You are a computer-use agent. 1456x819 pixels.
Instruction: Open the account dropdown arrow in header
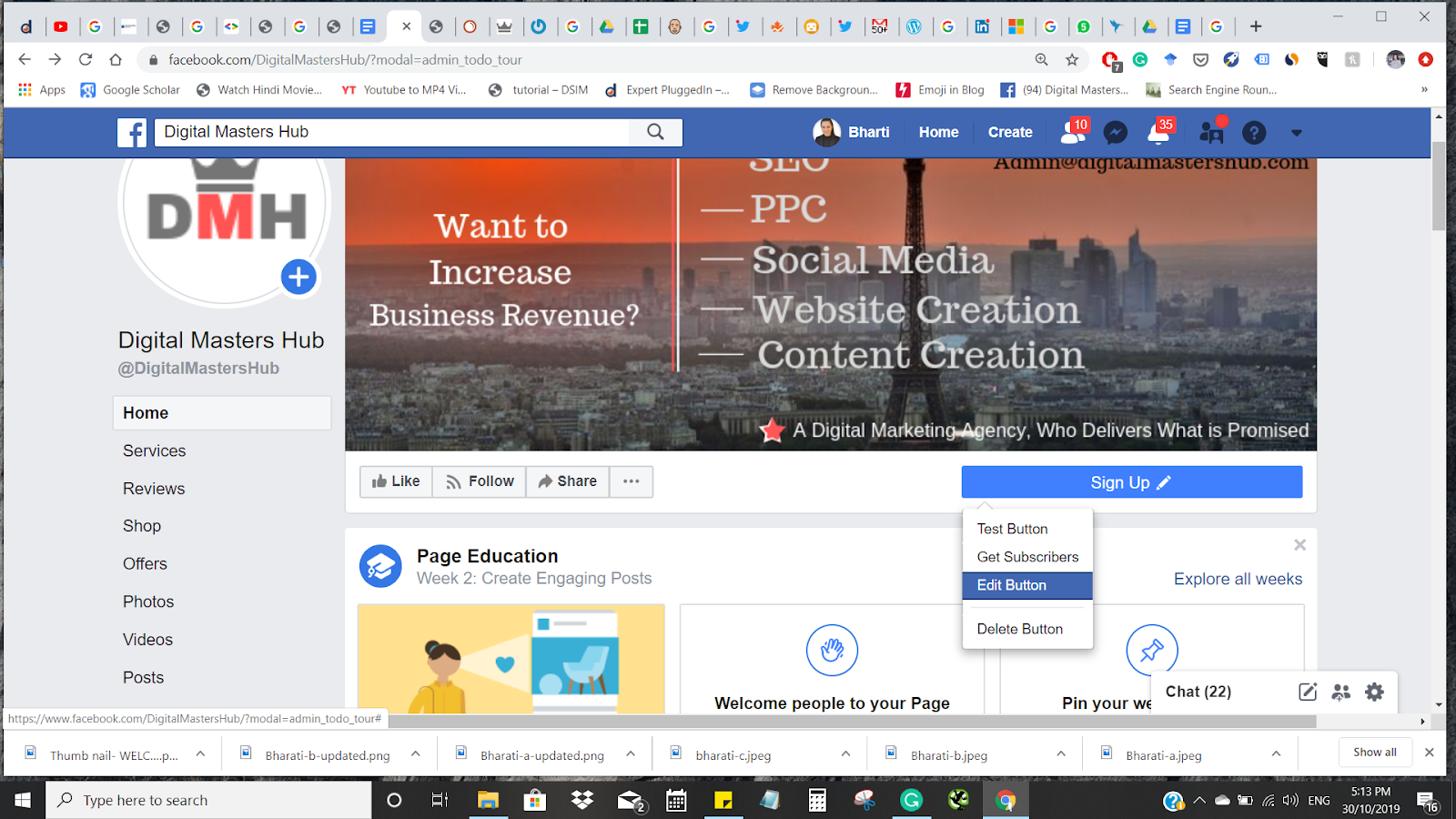(x=1297, y=133)
